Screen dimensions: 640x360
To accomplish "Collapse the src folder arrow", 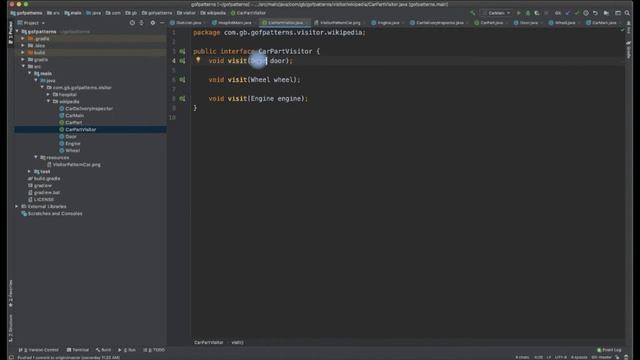I will [23, 66].
